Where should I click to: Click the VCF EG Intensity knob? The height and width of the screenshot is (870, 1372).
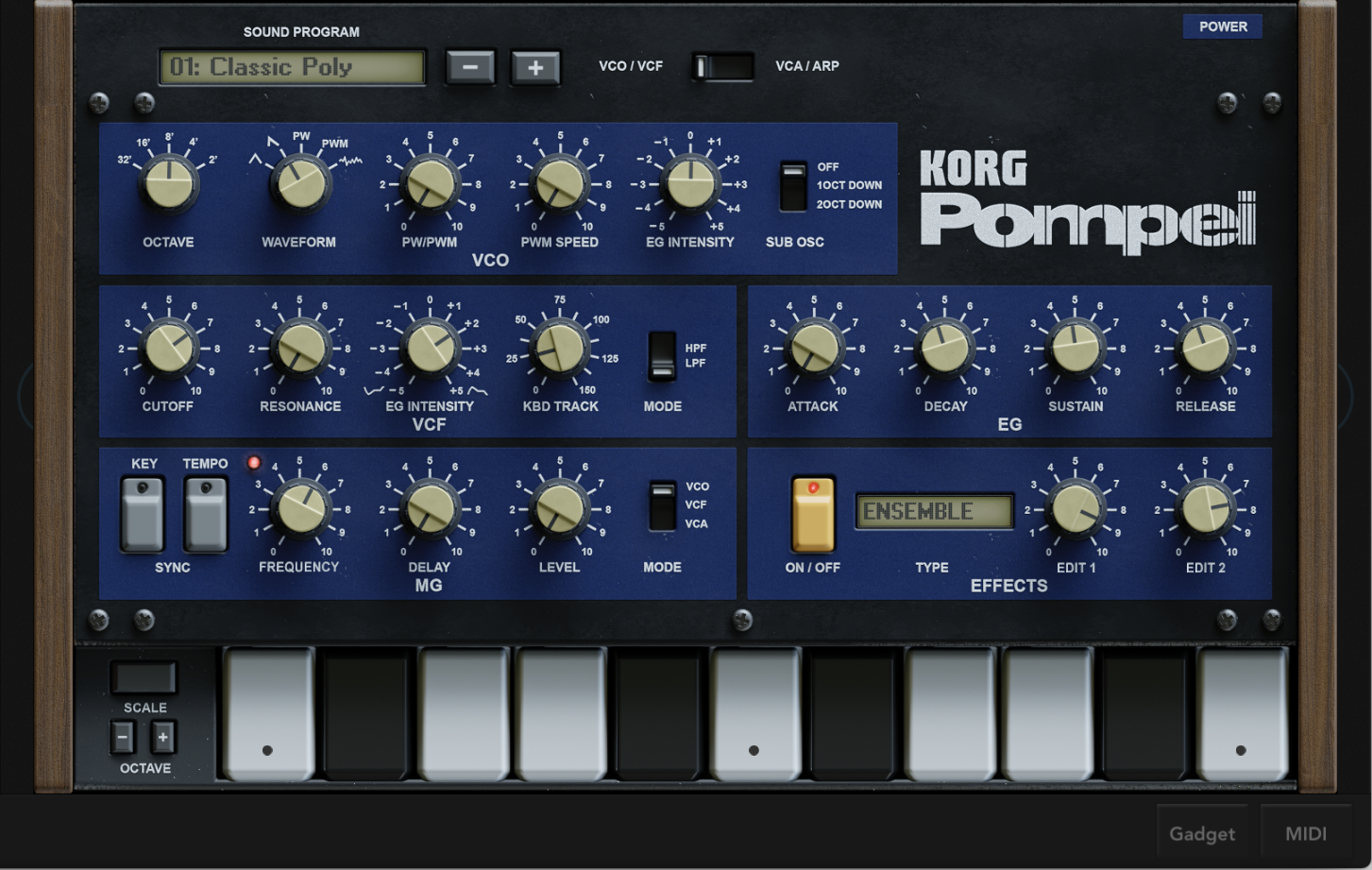click(x=430, y=348)
